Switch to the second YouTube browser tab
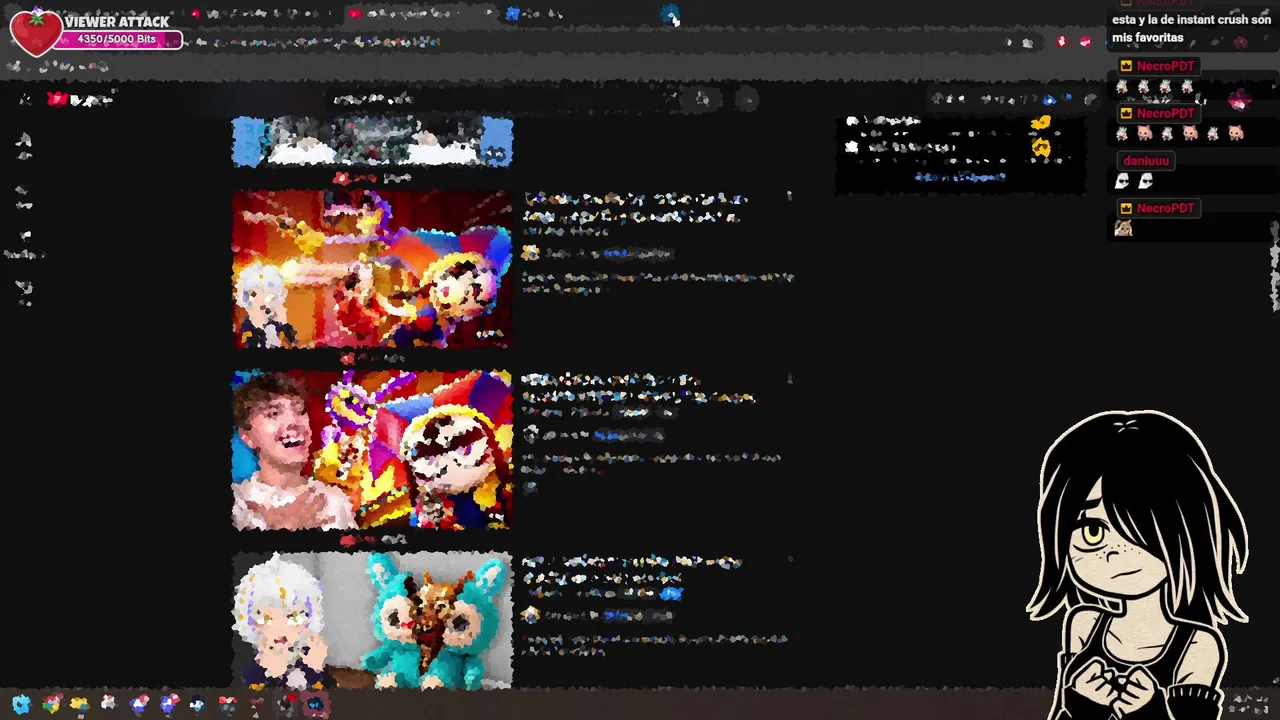This screenshot has width=1280, height=720. pyautogui.click(x=420, y=14)
